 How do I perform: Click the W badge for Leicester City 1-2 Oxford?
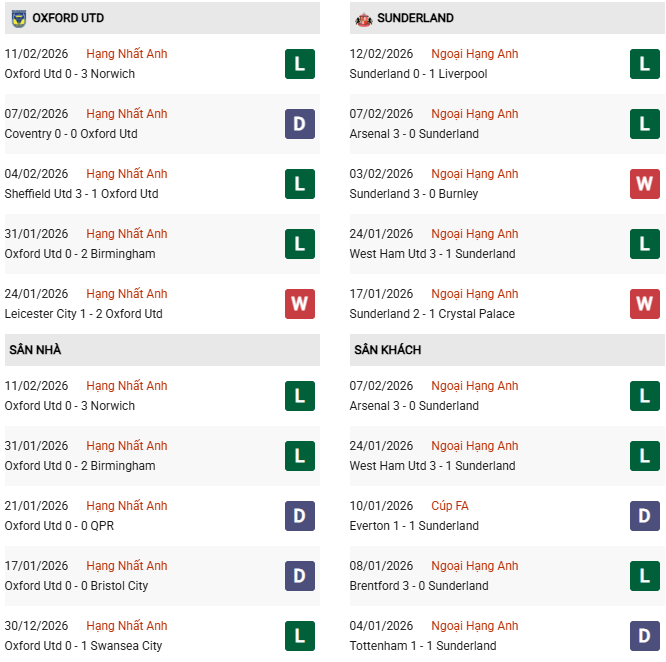299,304
